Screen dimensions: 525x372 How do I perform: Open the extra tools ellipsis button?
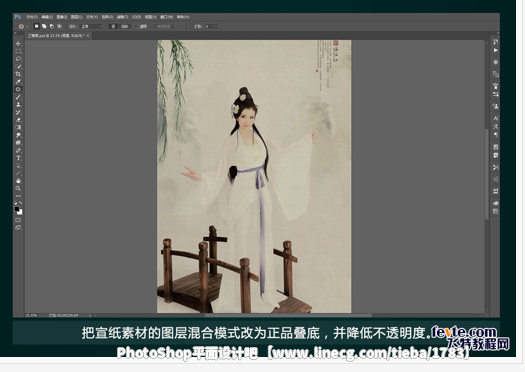(x=18, y=196)
